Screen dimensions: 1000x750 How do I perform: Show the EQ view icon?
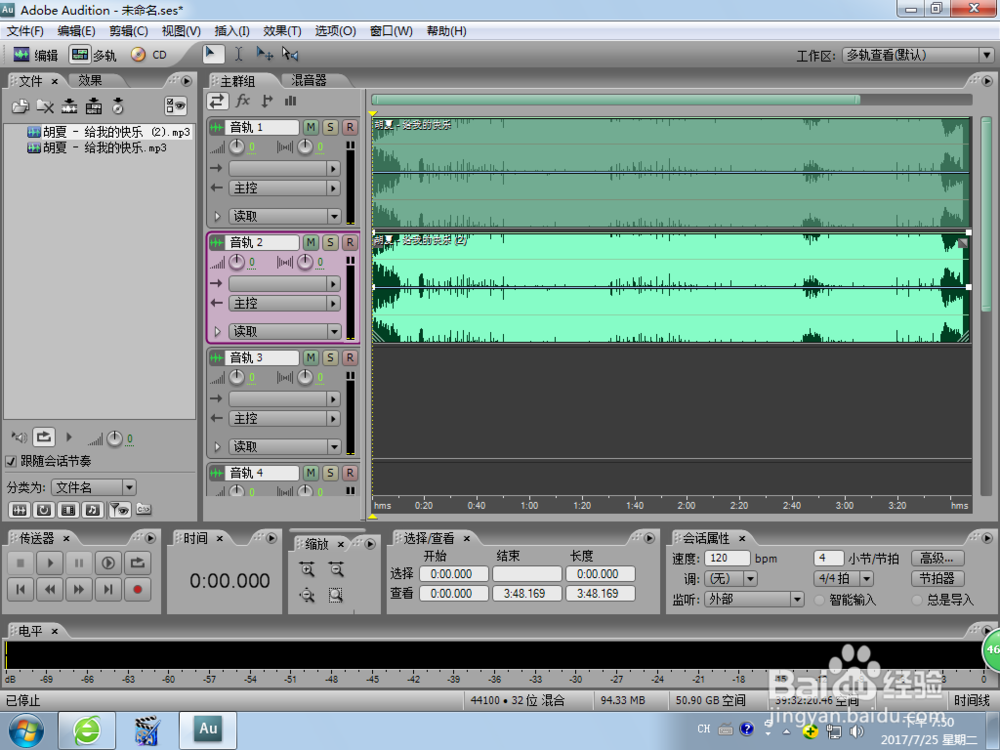point(291,101)
